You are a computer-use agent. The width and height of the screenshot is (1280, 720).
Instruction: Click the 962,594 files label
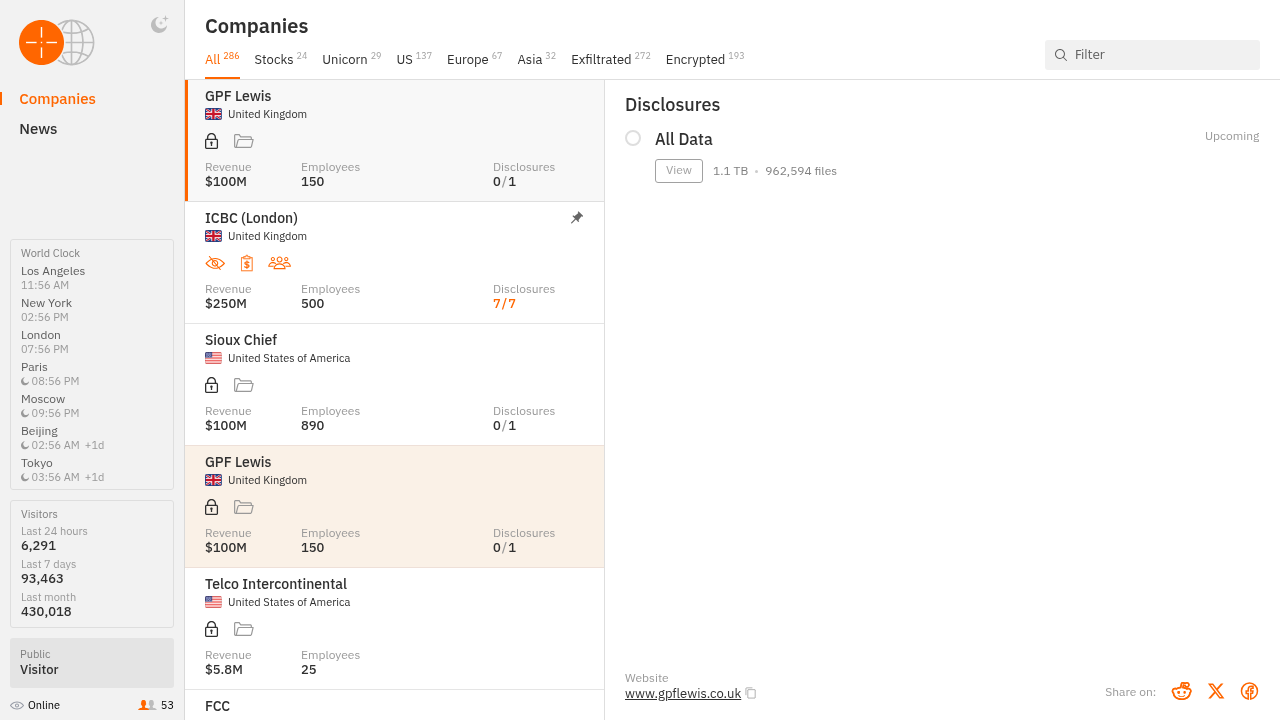(801, 171)
